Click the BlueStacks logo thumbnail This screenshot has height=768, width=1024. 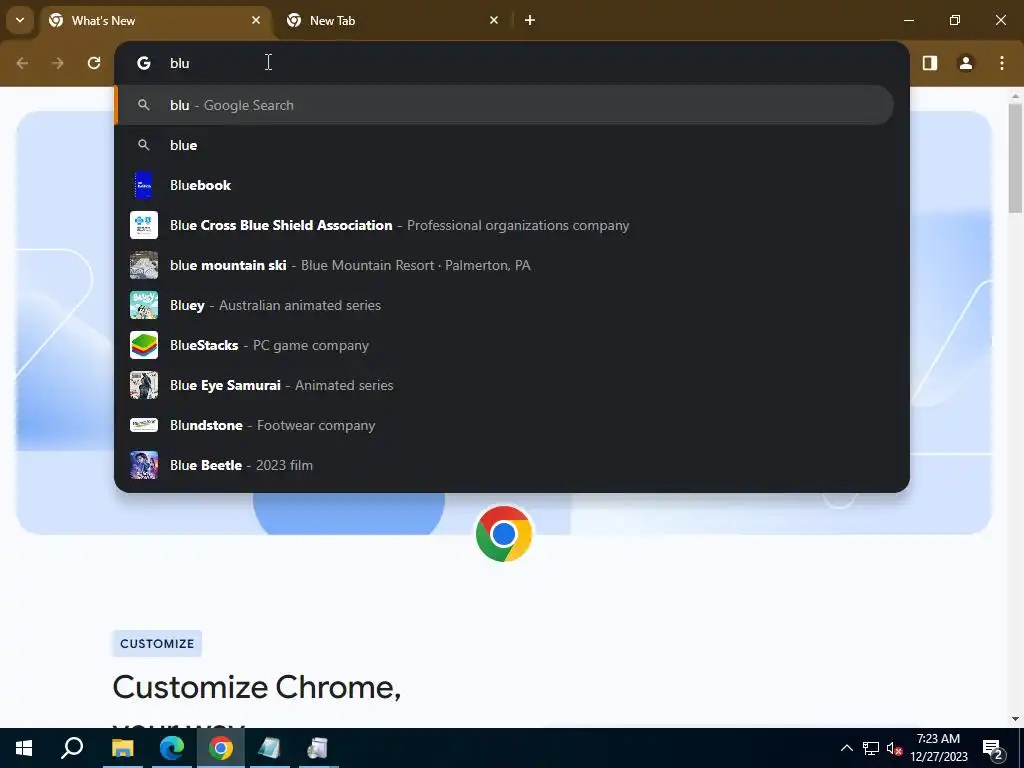coord(144,345)
